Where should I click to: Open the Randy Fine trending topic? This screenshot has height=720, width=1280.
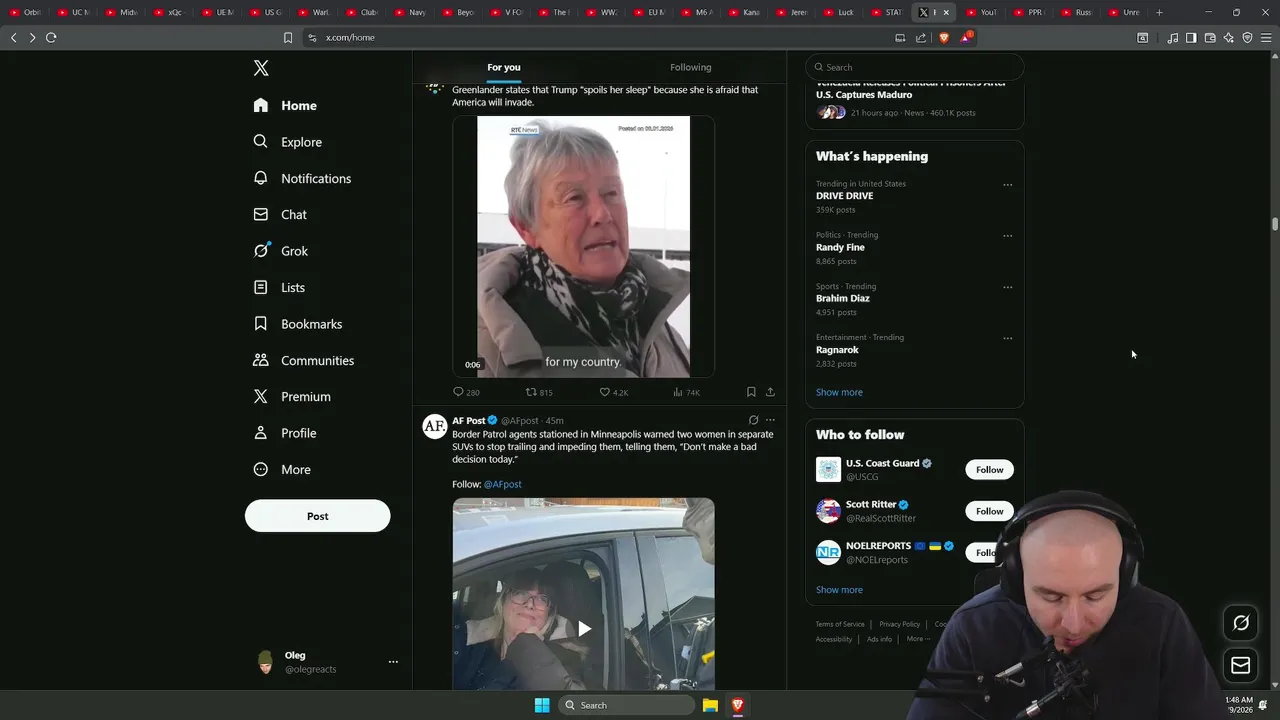(840, 247)
